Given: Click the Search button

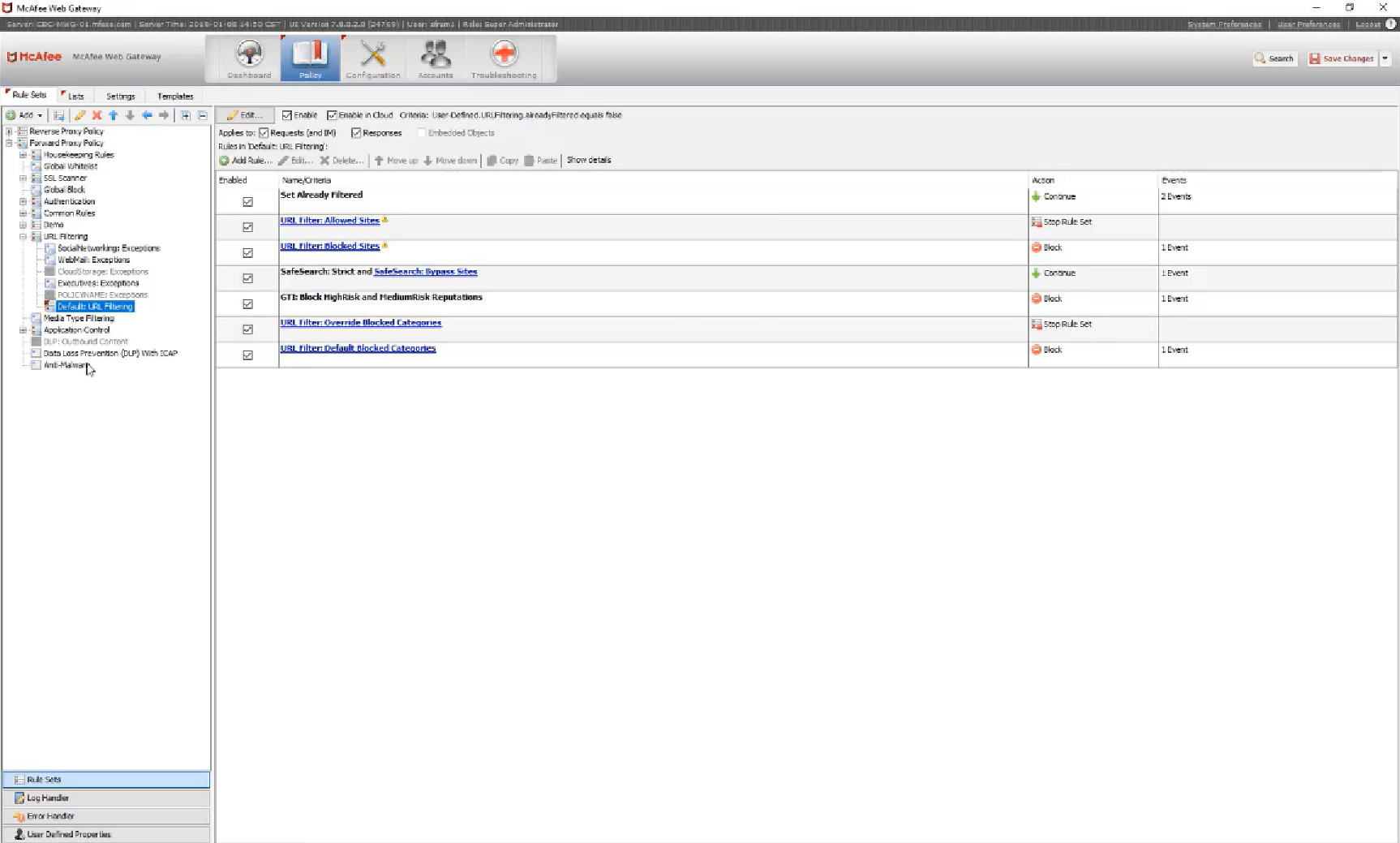Looking at the screenshot, I should (x=1275, y=58).
